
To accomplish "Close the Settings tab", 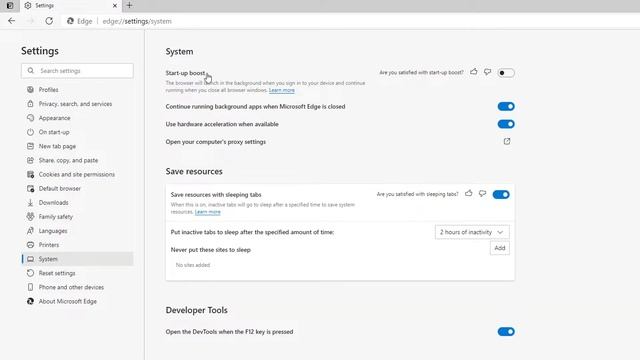I will (115, 5).
